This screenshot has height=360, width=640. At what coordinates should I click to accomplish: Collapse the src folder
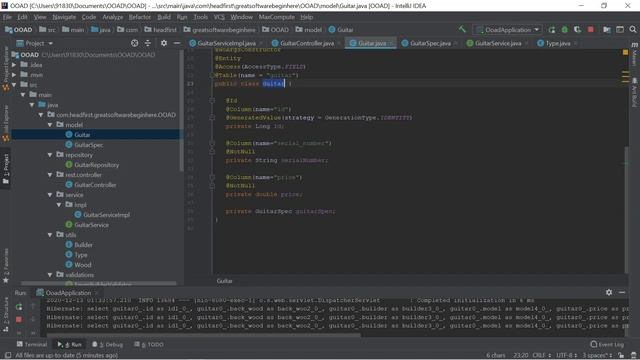pyautogui.click(x=14, y=85)
